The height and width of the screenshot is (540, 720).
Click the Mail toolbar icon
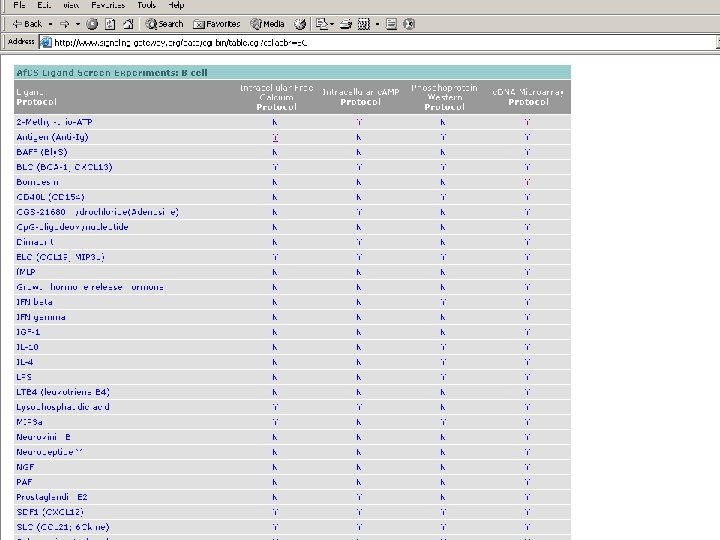coord(322,24)
